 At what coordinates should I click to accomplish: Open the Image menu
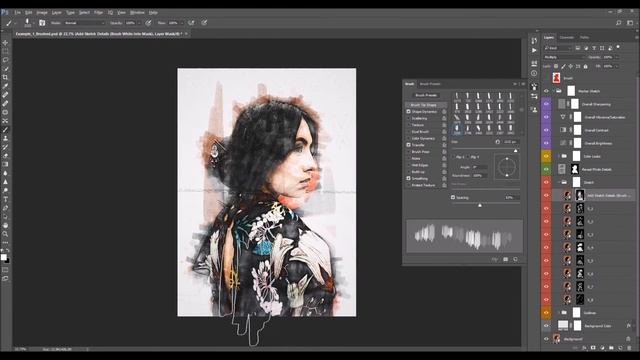click(42, 13)
